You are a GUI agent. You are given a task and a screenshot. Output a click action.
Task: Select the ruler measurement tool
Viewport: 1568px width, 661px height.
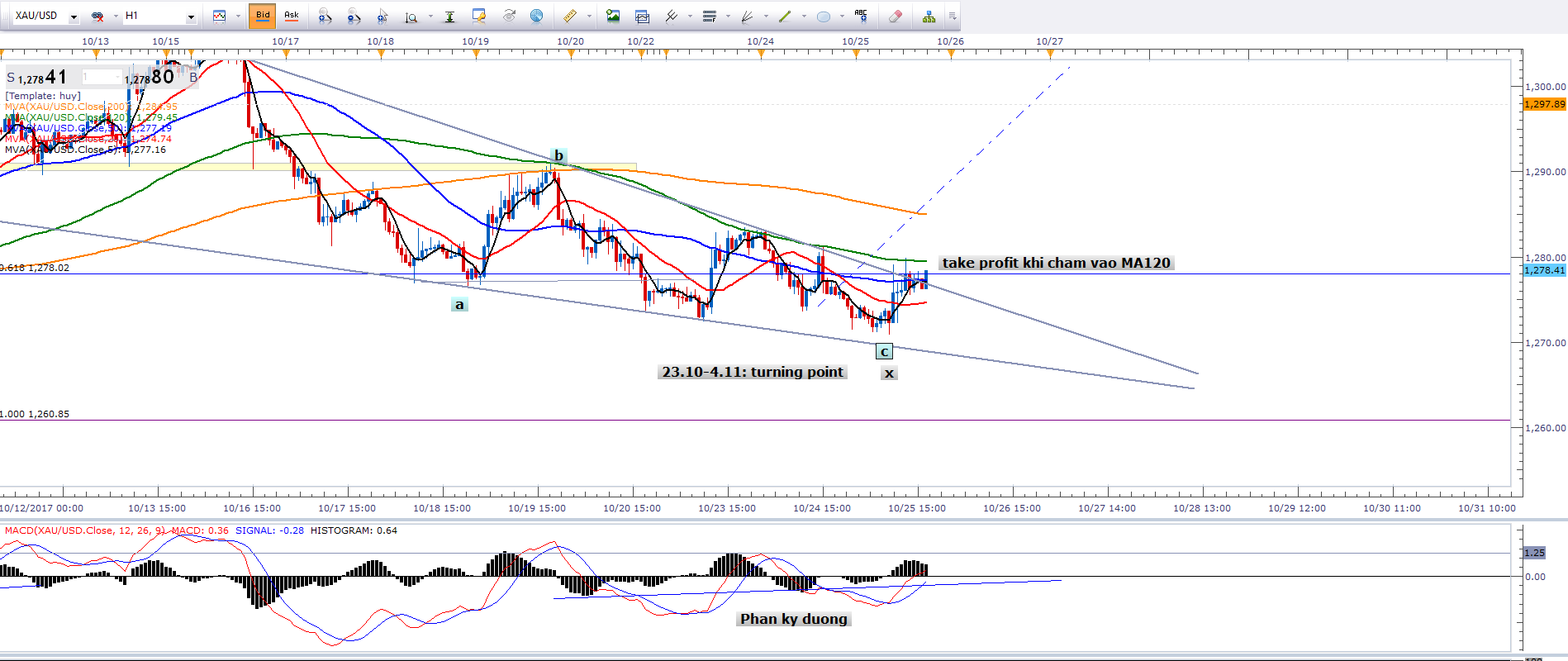[569, 16]
